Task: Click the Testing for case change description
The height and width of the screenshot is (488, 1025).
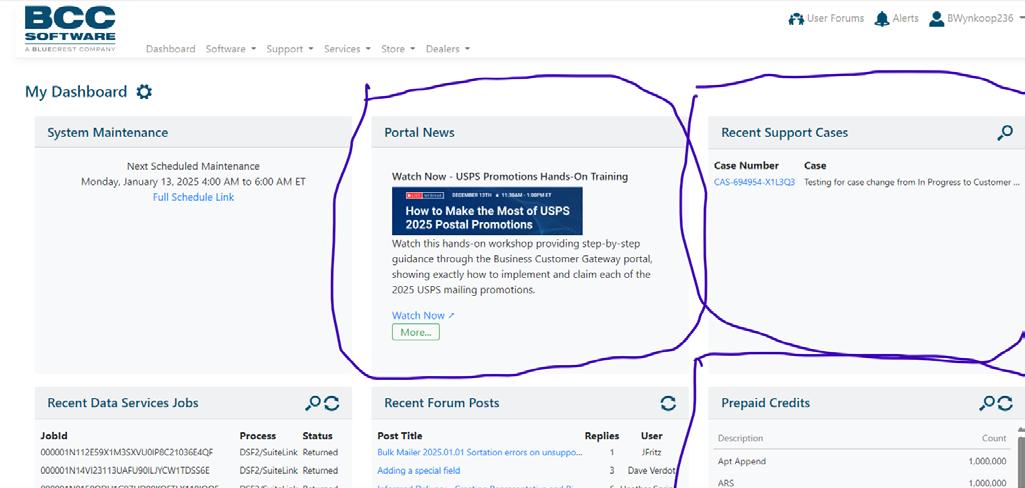Action: click(911, 182)
